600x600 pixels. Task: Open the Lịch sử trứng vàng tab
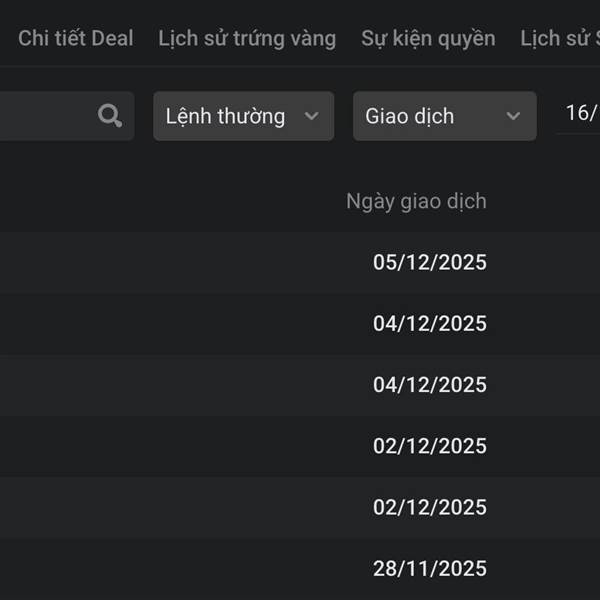pyautogui.click(x=247, y=39)
